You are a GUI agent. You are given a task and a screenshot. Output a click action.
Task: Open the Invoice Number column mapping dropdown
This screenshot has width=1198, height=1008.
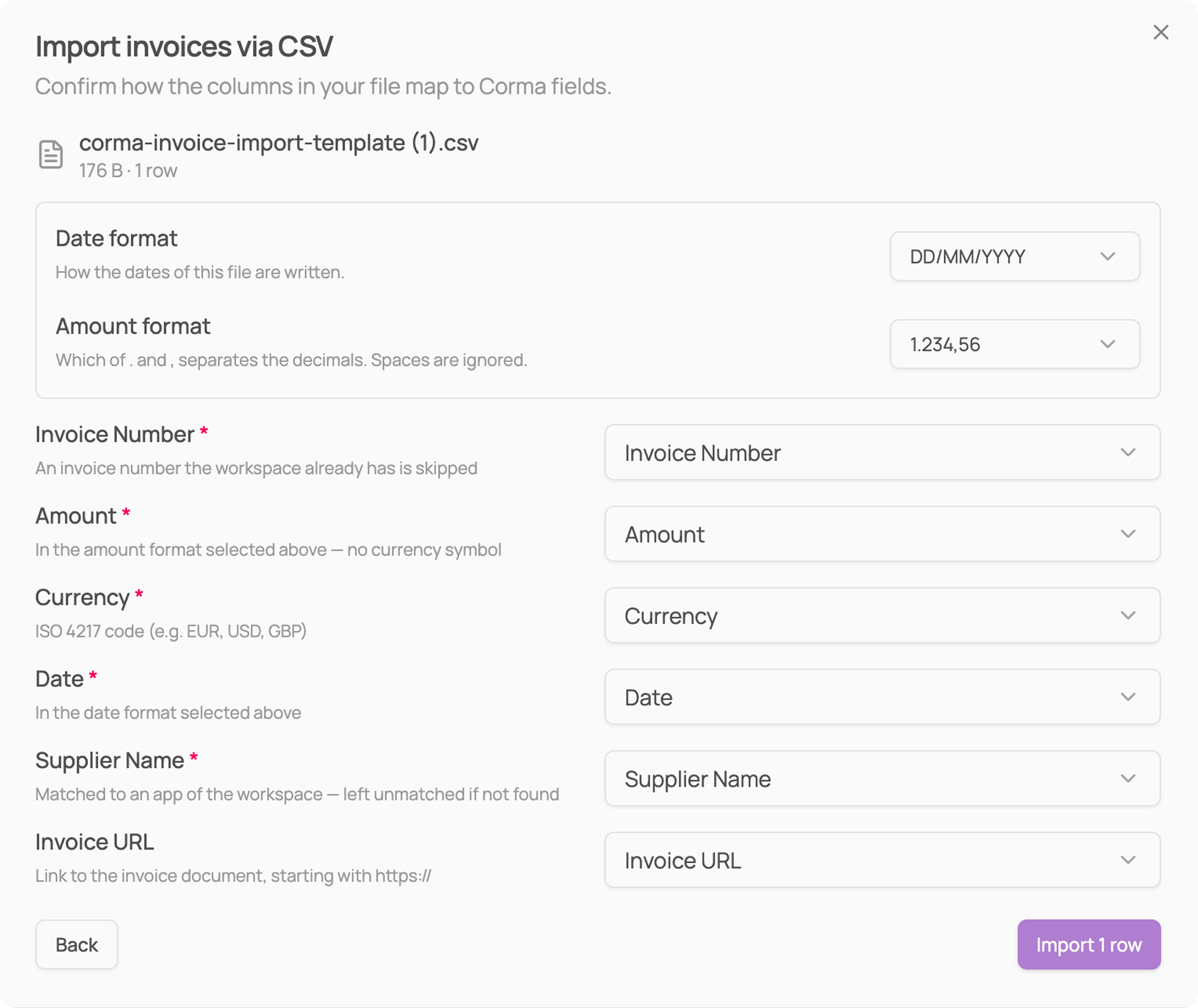click(882, 452)
